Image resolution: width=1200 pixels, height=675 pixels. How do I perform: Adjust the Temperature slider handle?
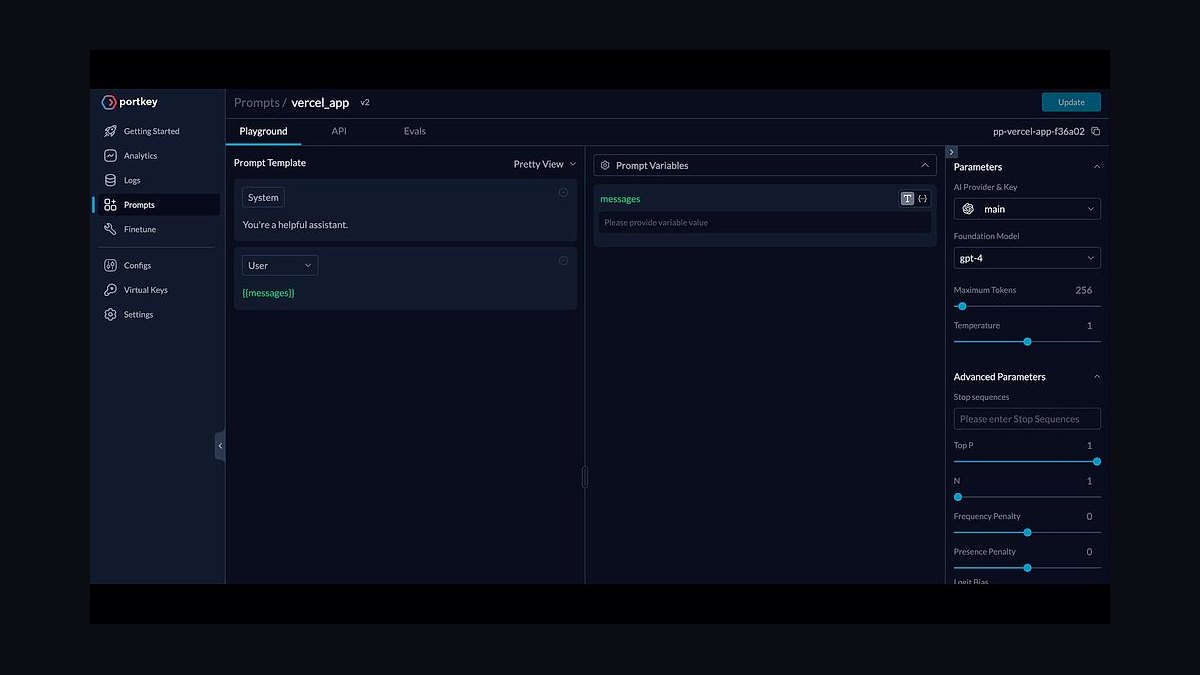pyautogui.click(x=1027, y=342)
